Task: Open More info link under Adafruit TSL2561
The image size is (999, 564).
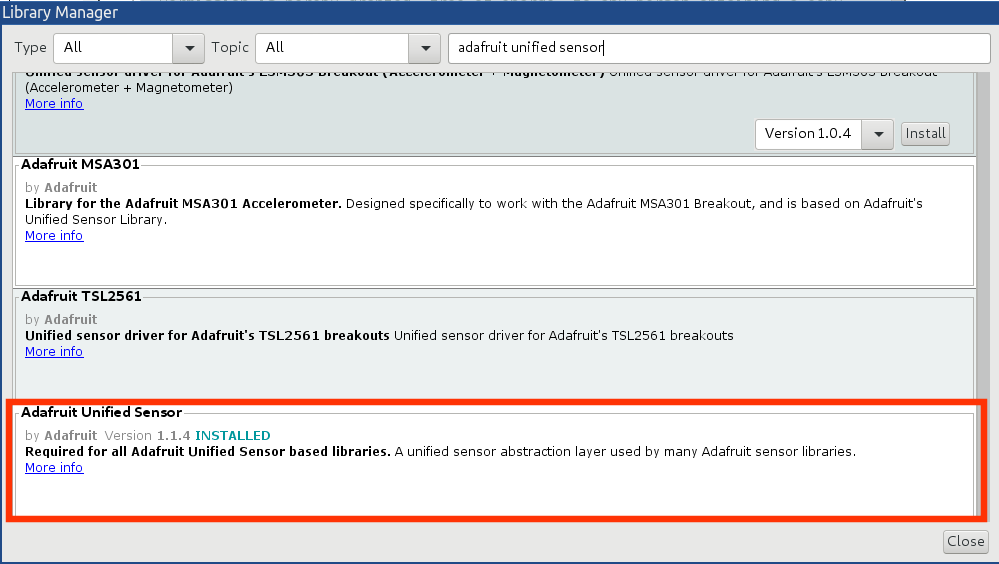Action: pos(54,352)
